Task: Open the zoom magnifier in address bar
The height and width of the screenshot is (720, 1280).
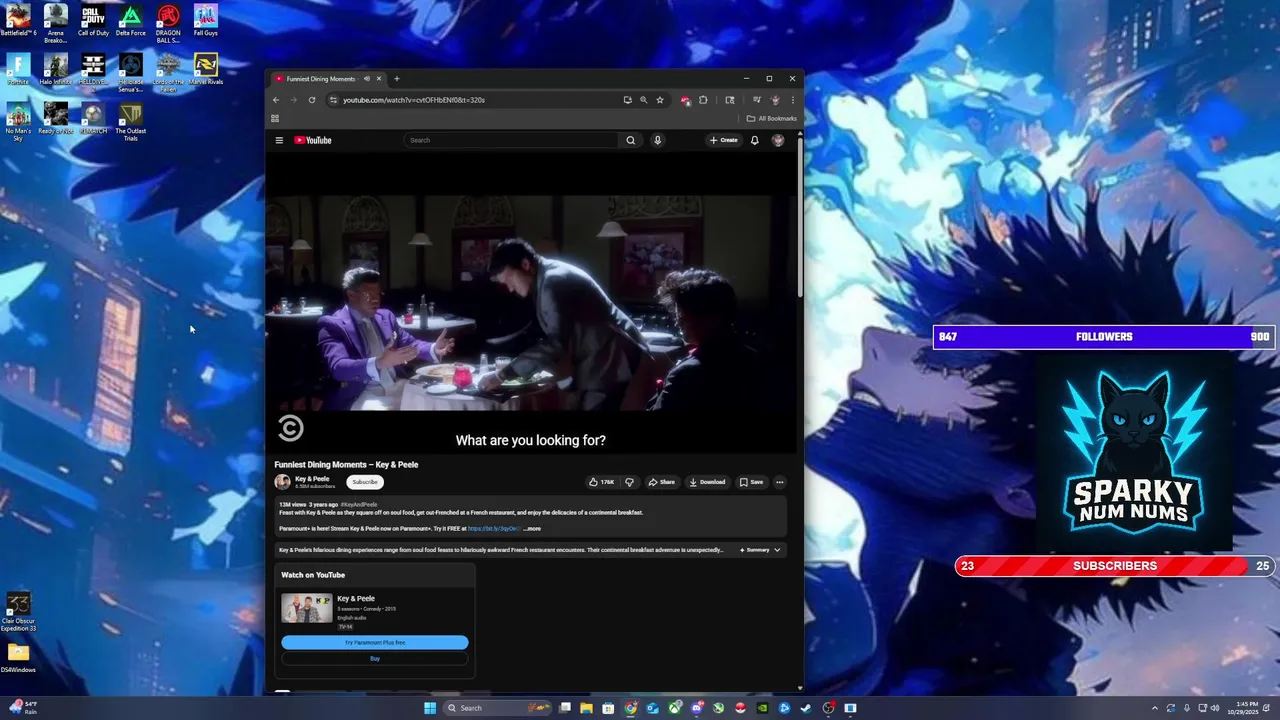Action: (643, 100)
